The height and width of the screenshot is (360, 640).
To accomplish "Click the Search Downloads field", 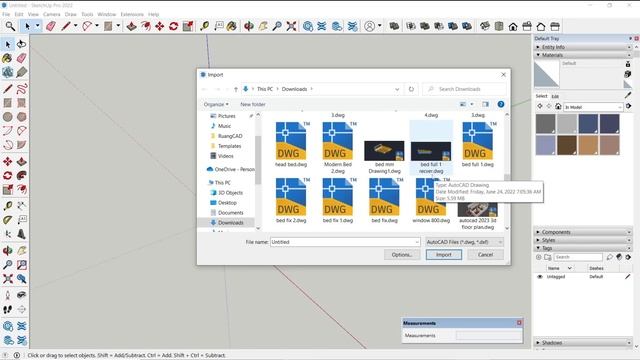I will pyautogui.click(x=464, y=89).
